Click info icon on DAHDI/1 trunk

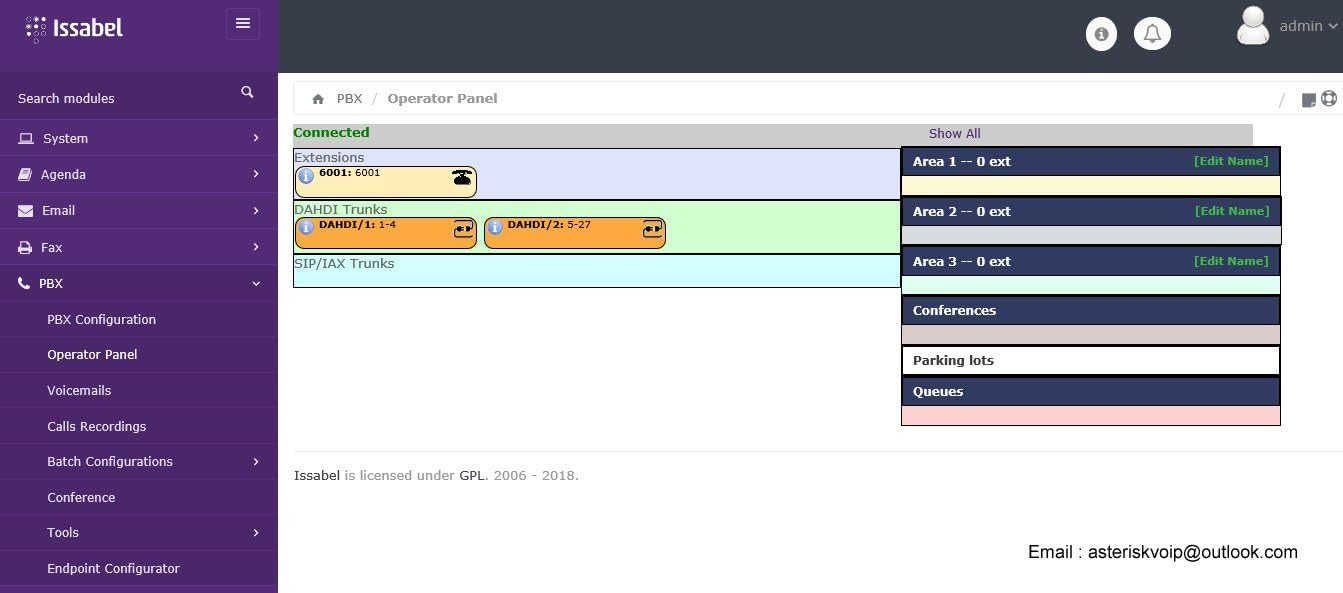tap(306, 228)
